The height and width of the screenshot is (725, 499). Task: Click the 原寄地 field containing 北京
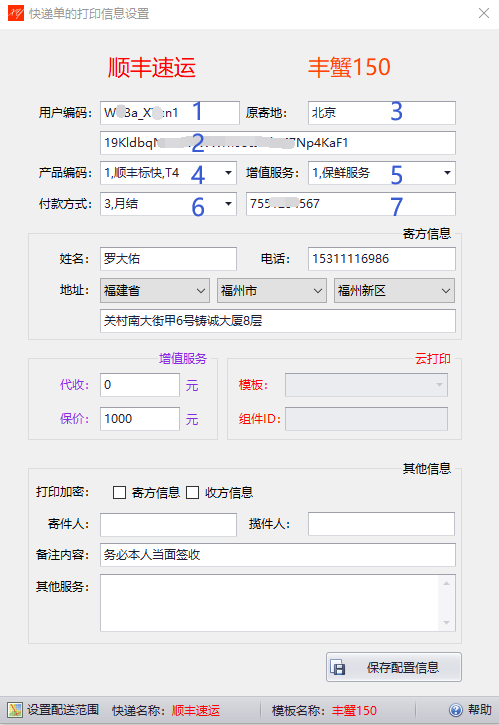tap(382, 113)
